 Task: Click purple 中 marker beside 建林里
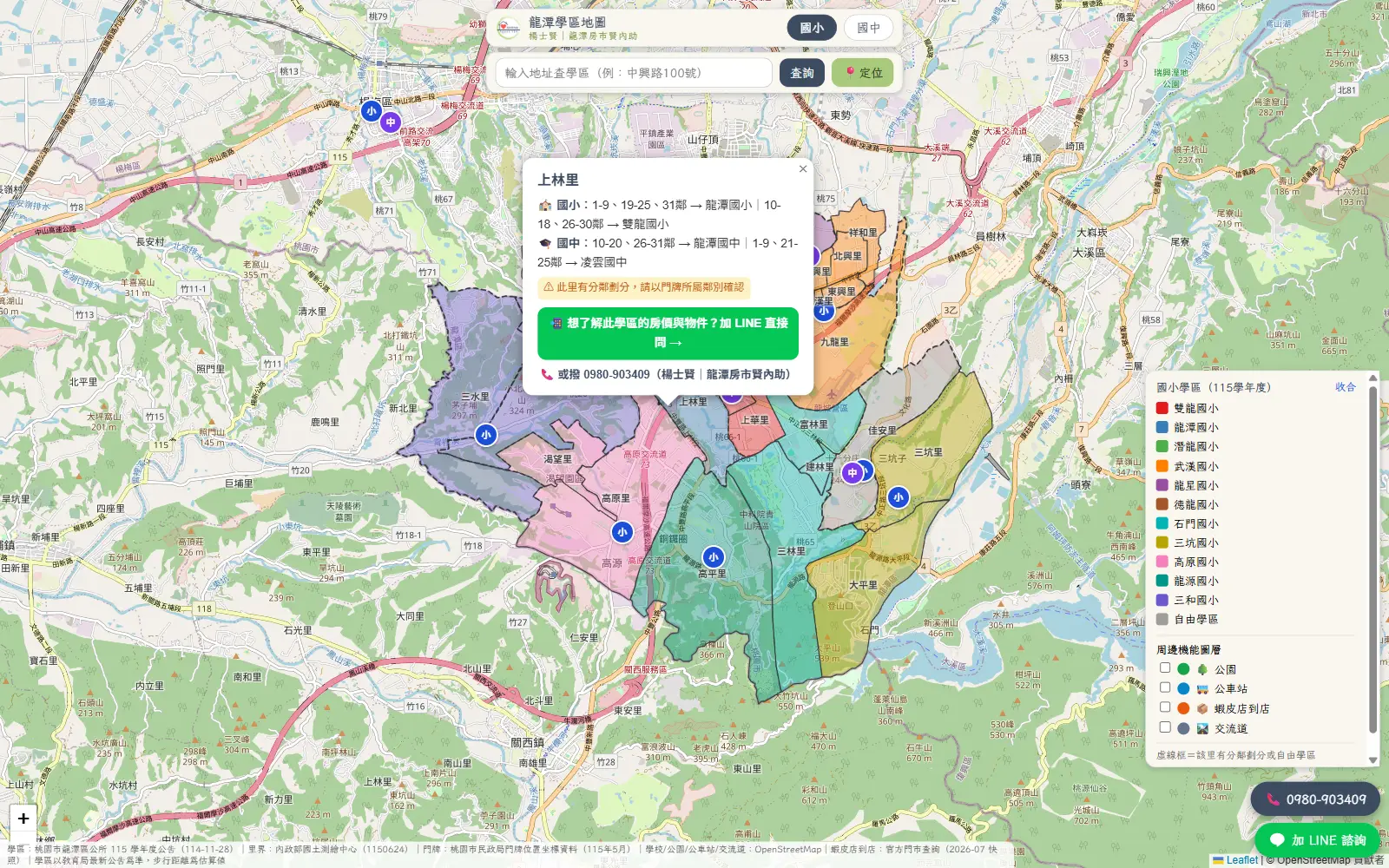pos(852,472)
